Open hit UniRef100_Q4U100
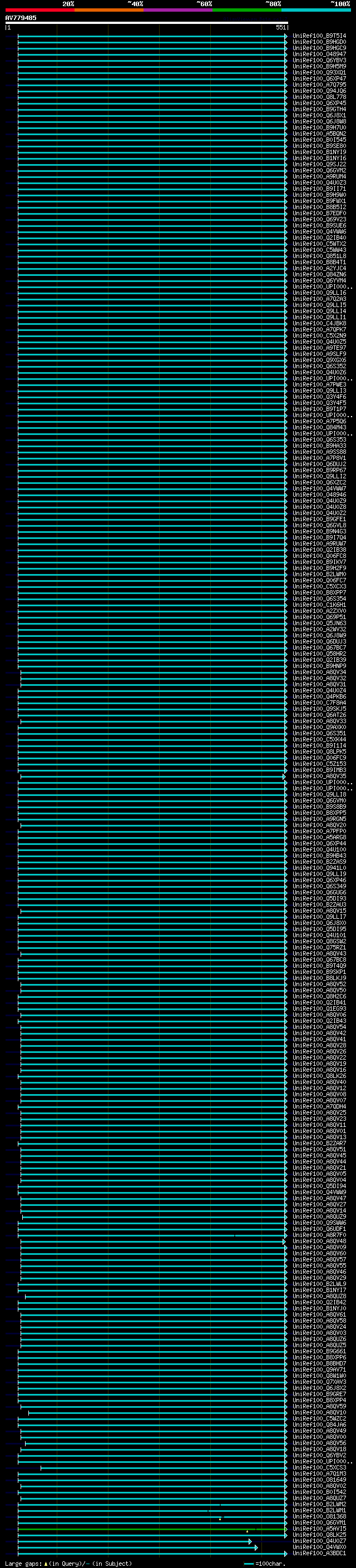 [319, 849]
